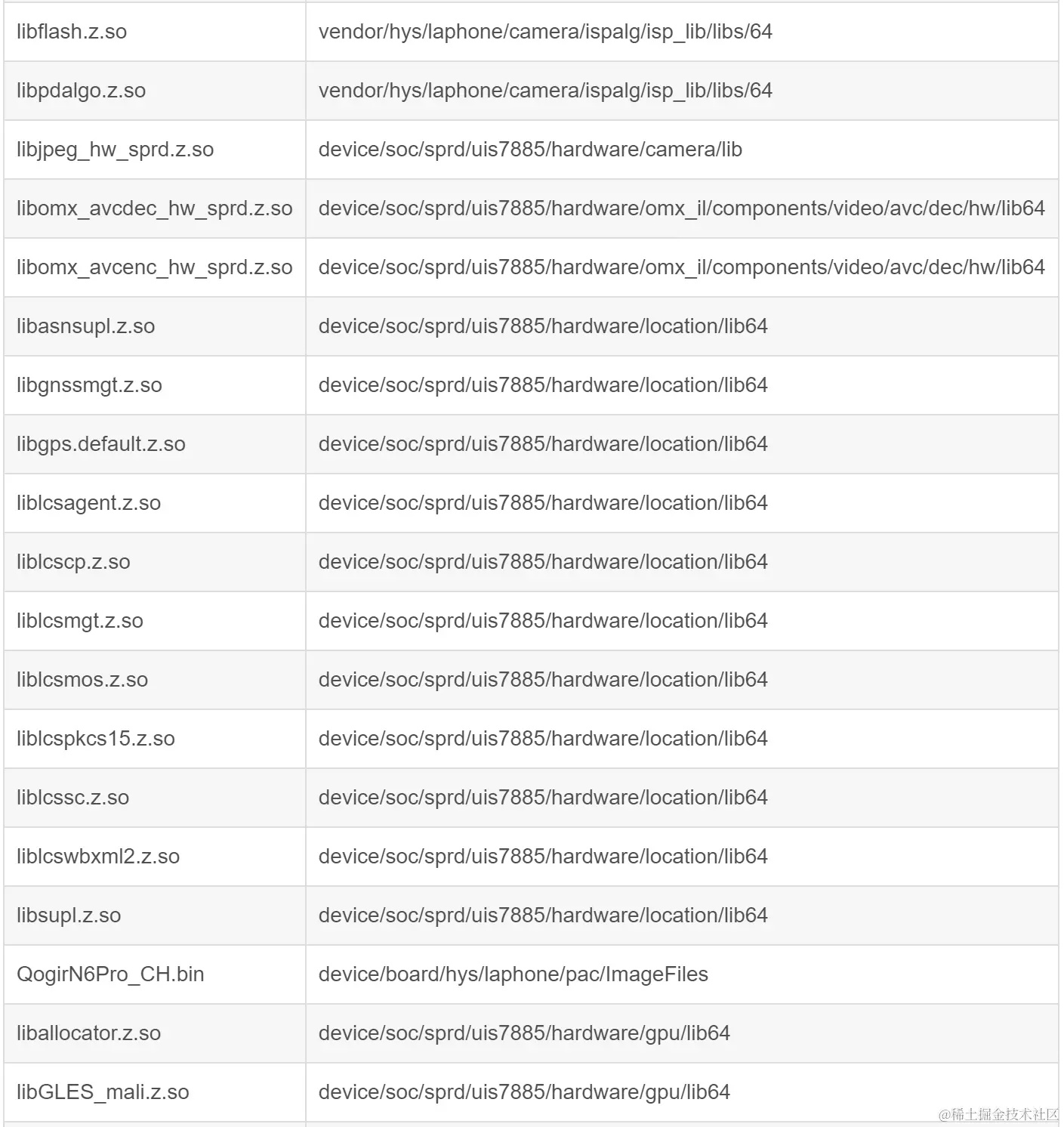The height and width of the screenshot is (1127, 1064).
Task: Click the libasnsupl.z.so library name
Action: (85, 326)
